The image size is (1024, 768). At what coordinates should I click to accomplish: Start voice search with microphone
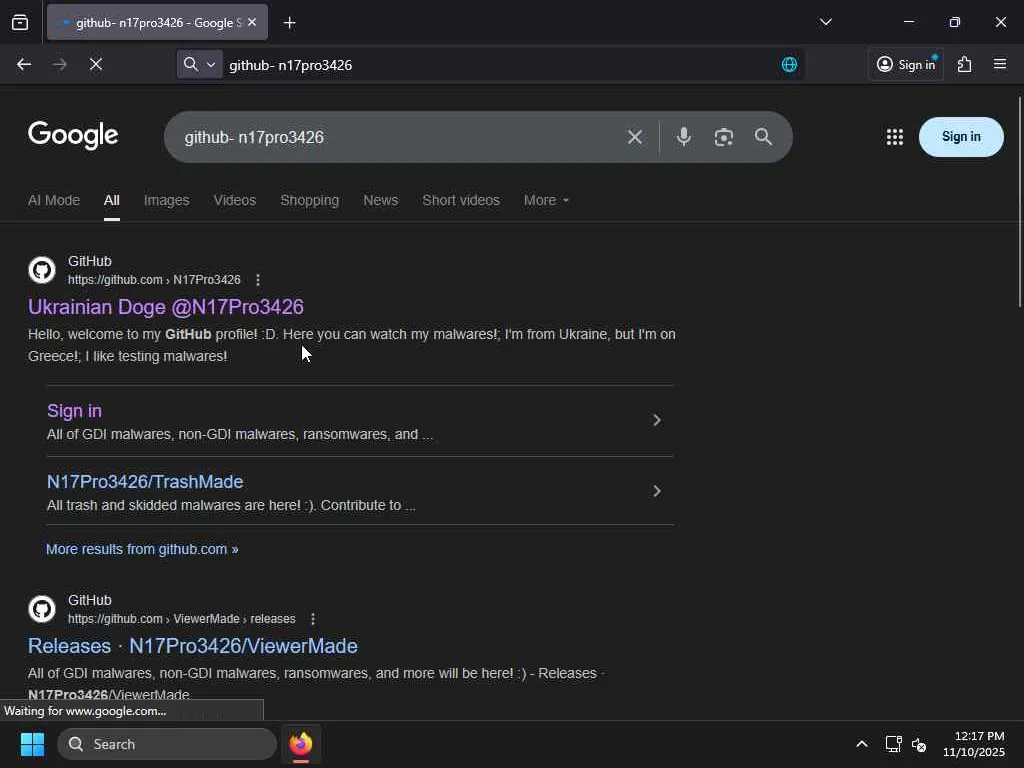(x=684, y=136)
